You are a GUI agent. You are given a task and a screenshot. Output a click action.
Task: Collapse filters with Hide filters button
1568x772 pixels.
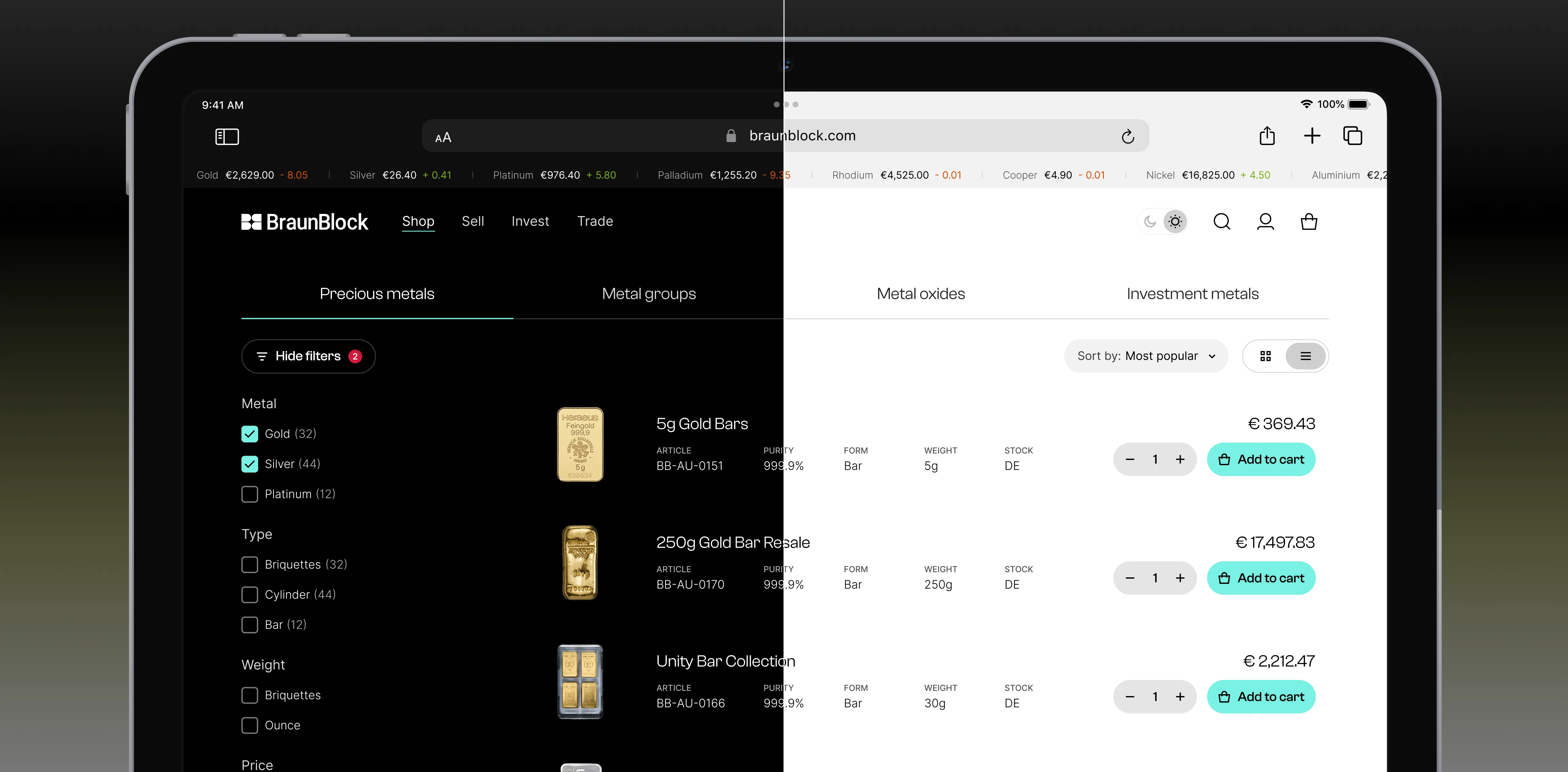click(x=308, y=356)
